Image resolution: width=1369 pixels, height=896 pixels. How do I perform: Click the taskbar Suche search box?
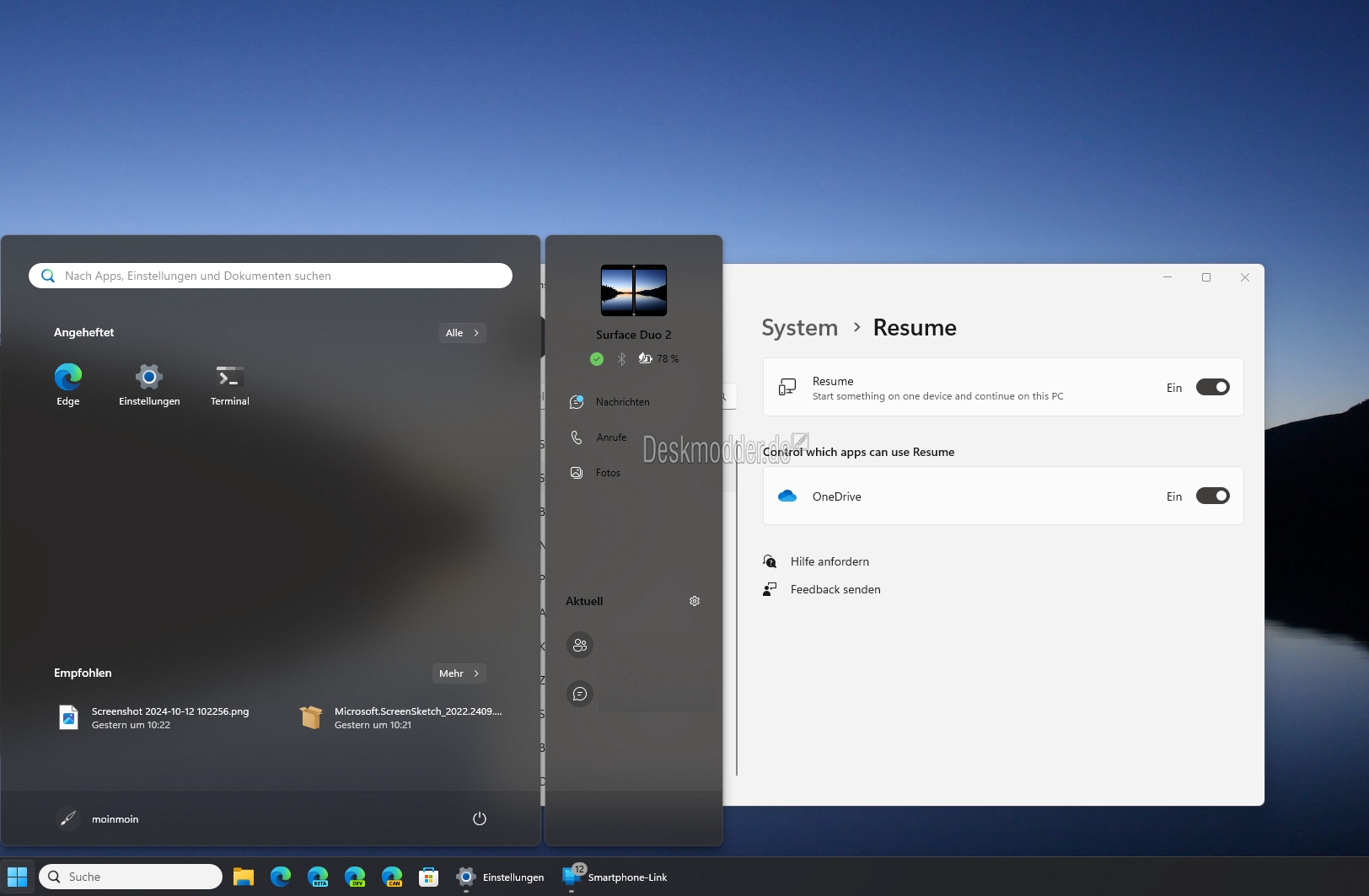coord(131,877)
